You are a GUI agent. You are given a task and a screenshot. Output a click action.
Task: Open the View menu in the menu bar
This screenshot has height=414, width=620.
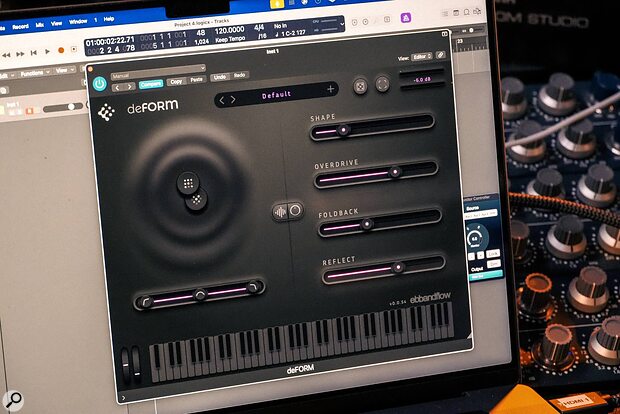point(56,23)
